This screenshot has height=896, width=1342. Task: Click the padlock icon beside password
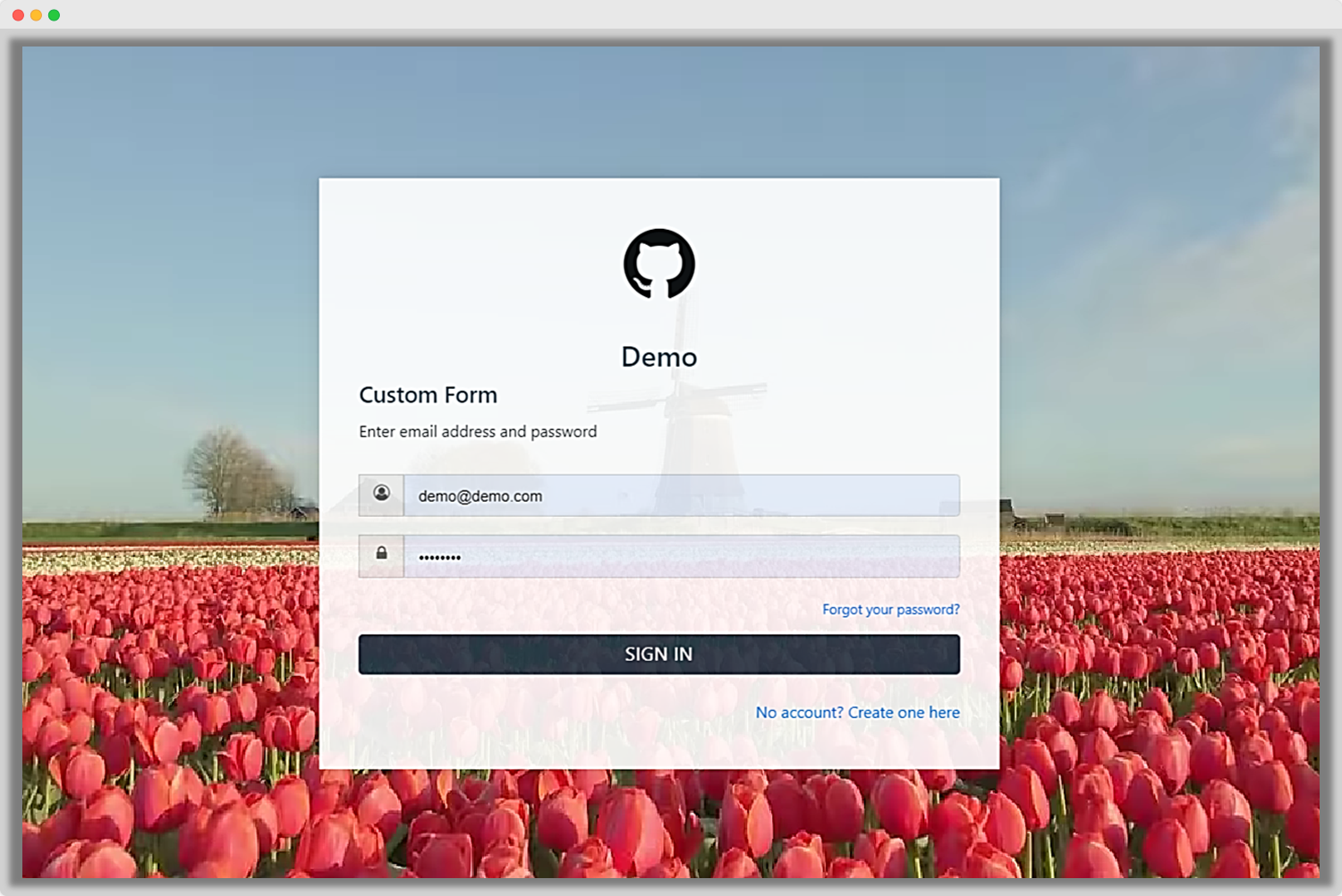[381, 554]
